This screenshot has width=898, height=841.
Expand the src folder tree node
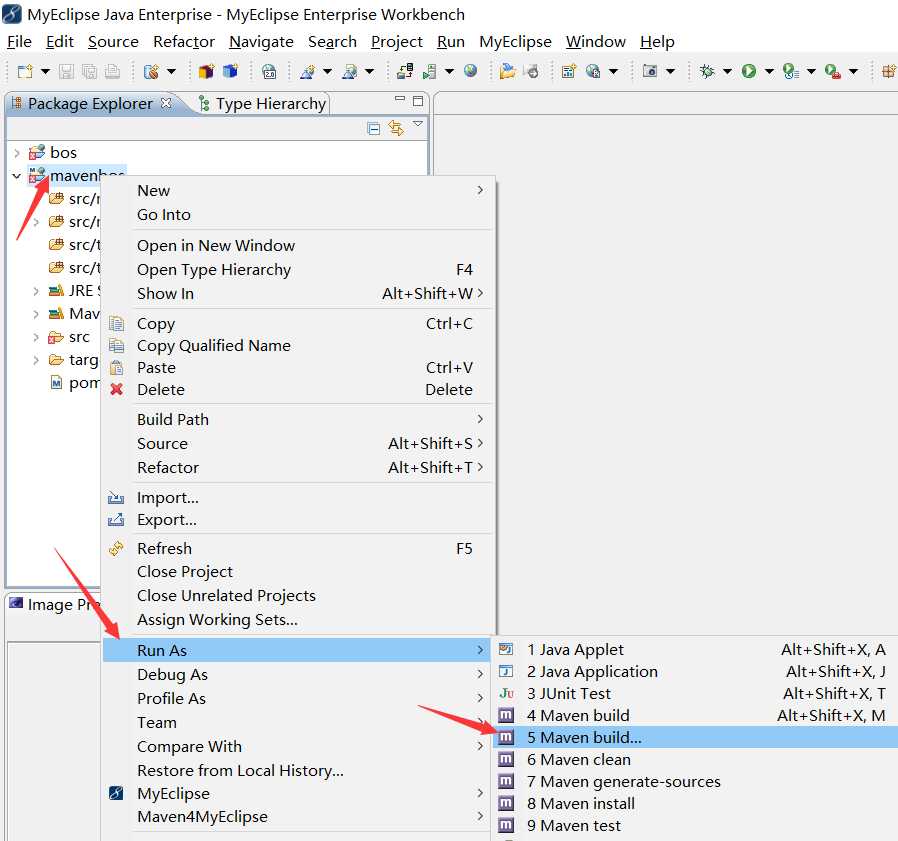(36, 337)
